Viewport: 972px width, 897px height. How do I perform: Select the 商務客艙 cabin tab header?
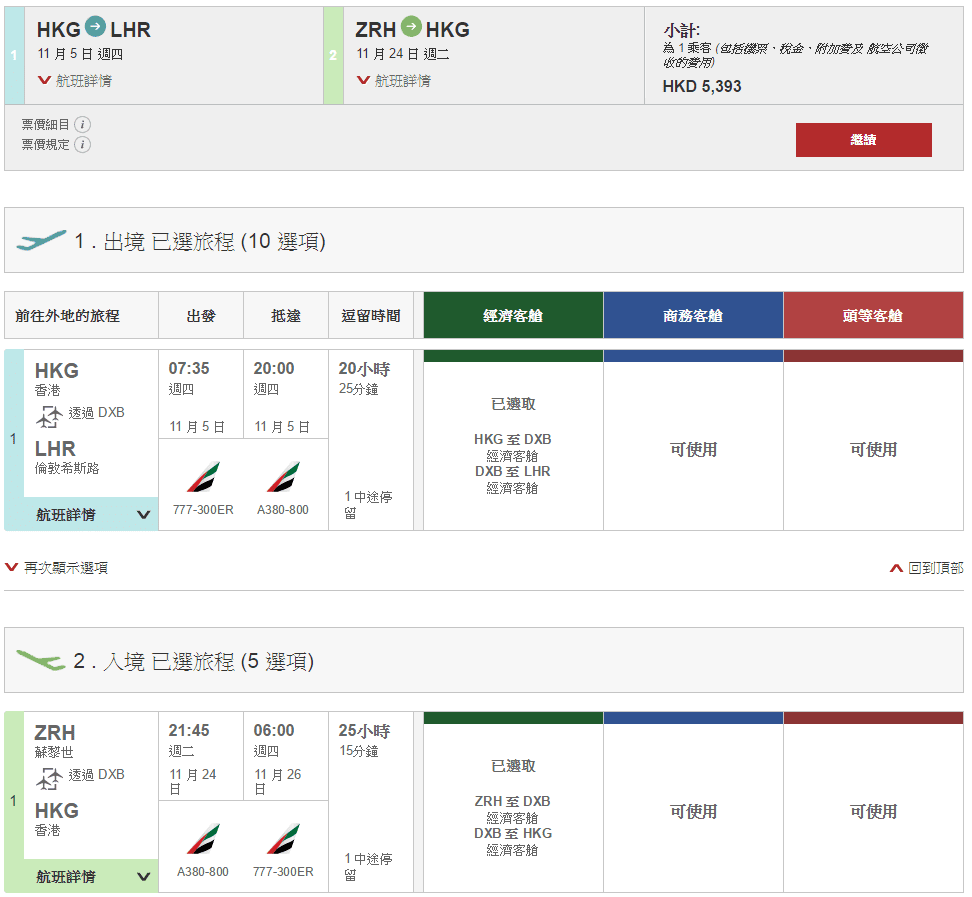(x=693, y=316)
